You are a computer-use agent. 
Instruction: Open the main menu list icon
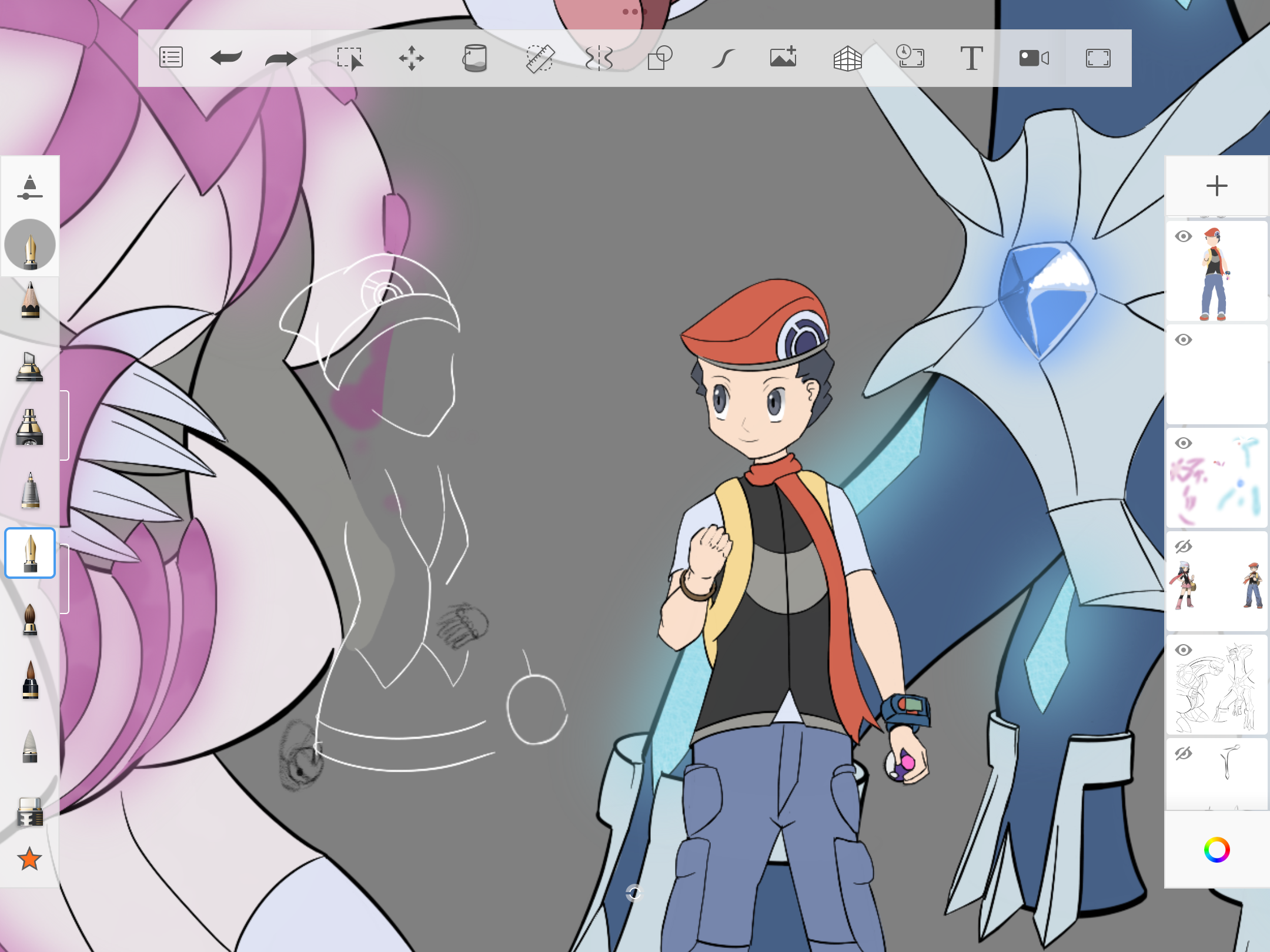(x=171, y=58)
